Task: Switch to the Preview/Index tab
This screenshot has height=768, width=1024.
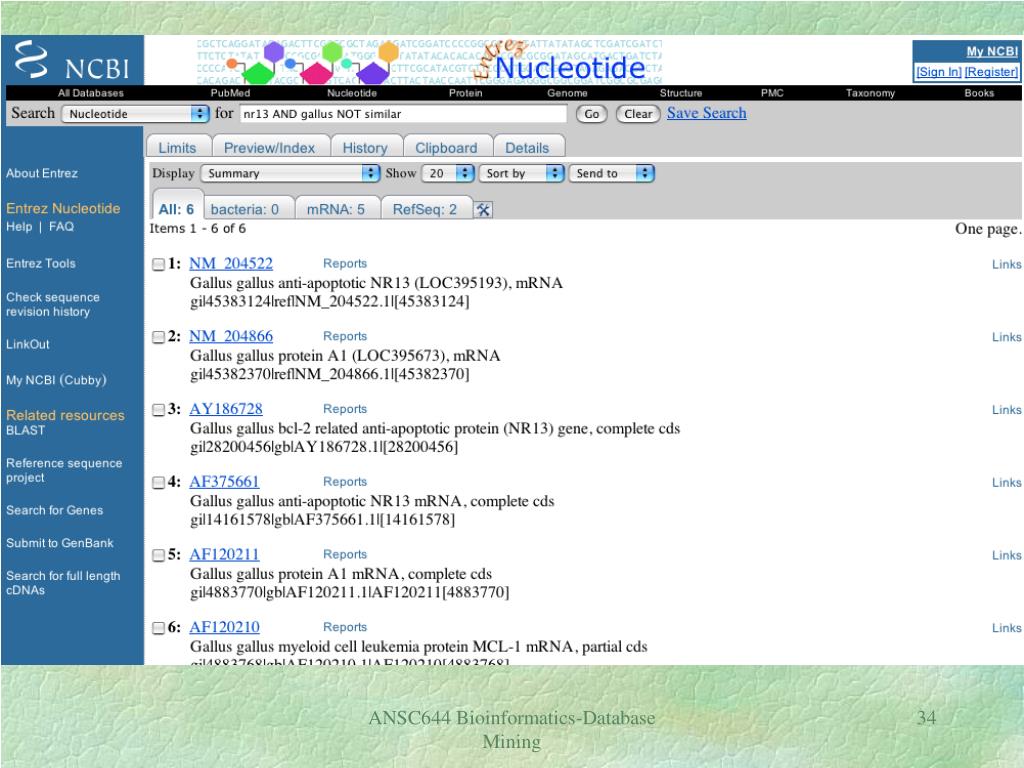Action: [x=270, y=148]
